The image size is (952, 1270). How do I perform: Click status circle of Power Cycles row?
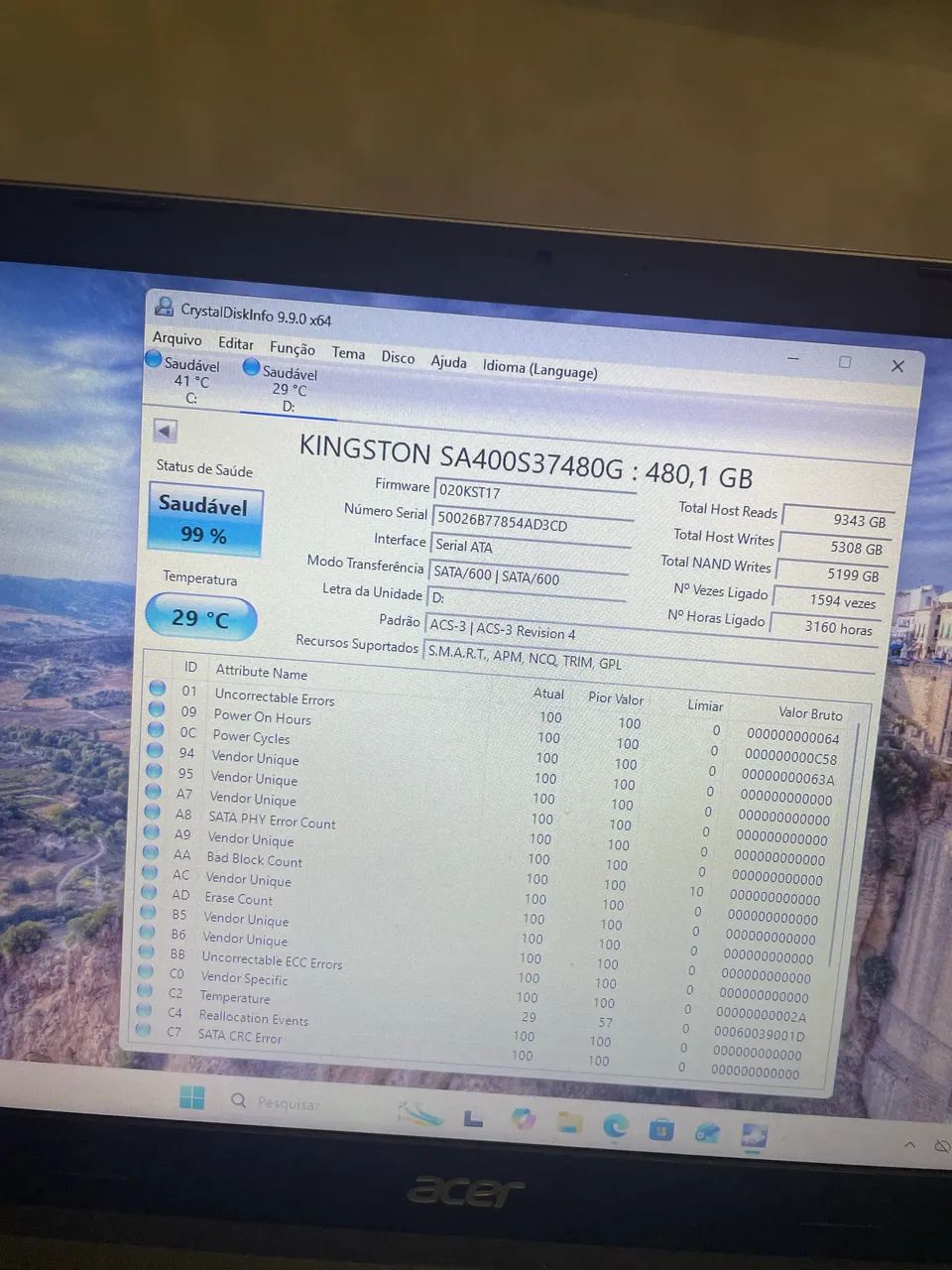(x=156, y=729)
